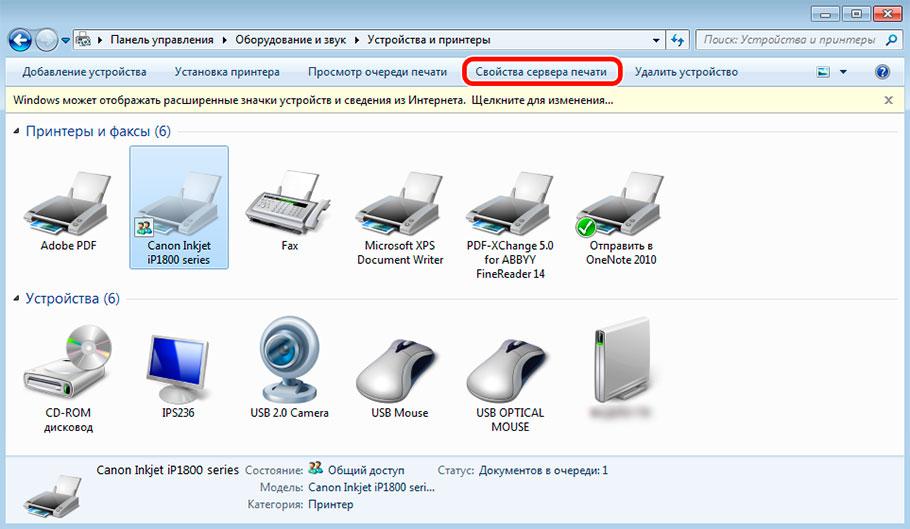
Task: Select the Отправить в OneNote 2010 printer
Action: (x=621, y=204)
